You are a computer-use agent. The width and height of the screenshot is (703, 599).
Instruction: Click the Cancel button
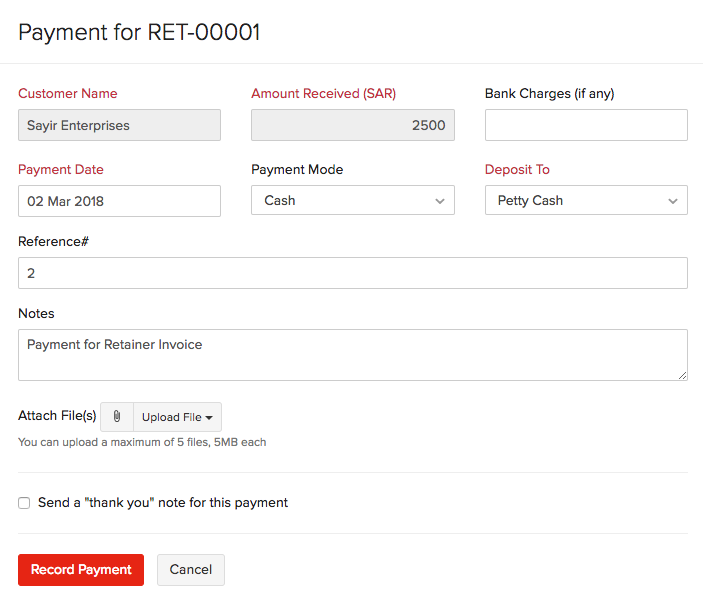[191, 570]
